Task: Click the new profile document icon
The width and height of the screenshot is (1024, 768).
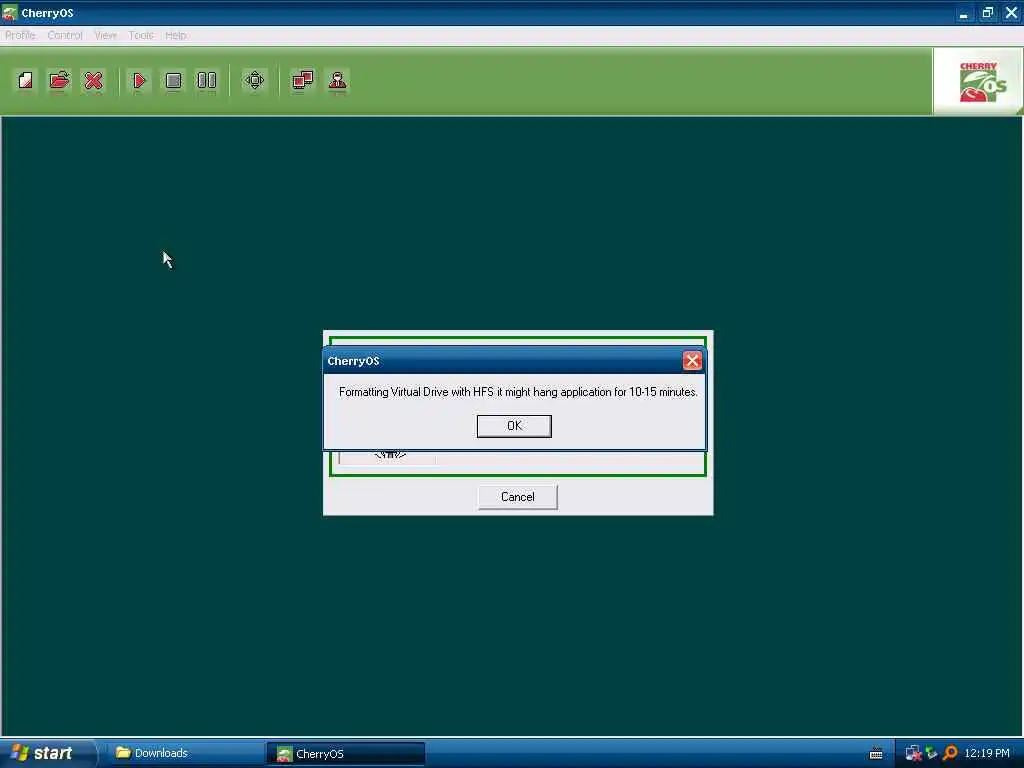Action: (25, 80)
